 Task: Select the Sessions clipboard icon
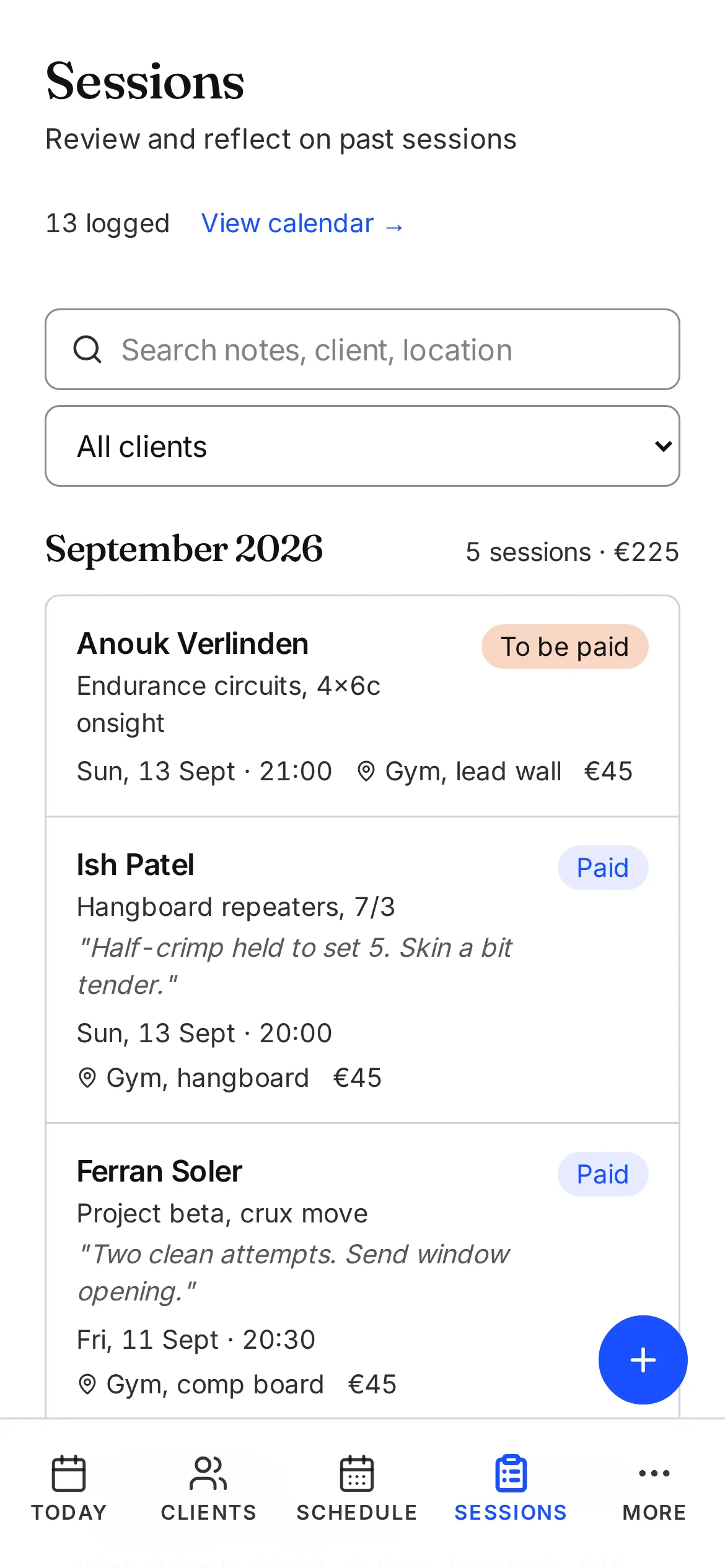point(511,1473)
